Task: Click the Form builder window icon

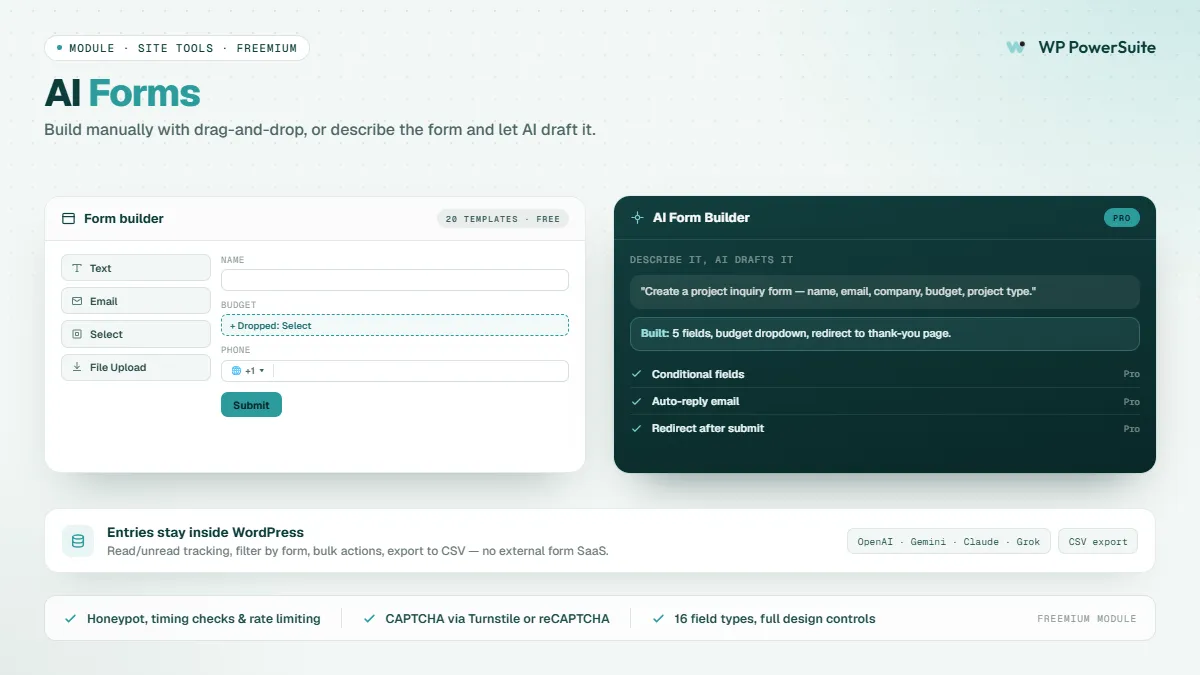Action: 69,219
